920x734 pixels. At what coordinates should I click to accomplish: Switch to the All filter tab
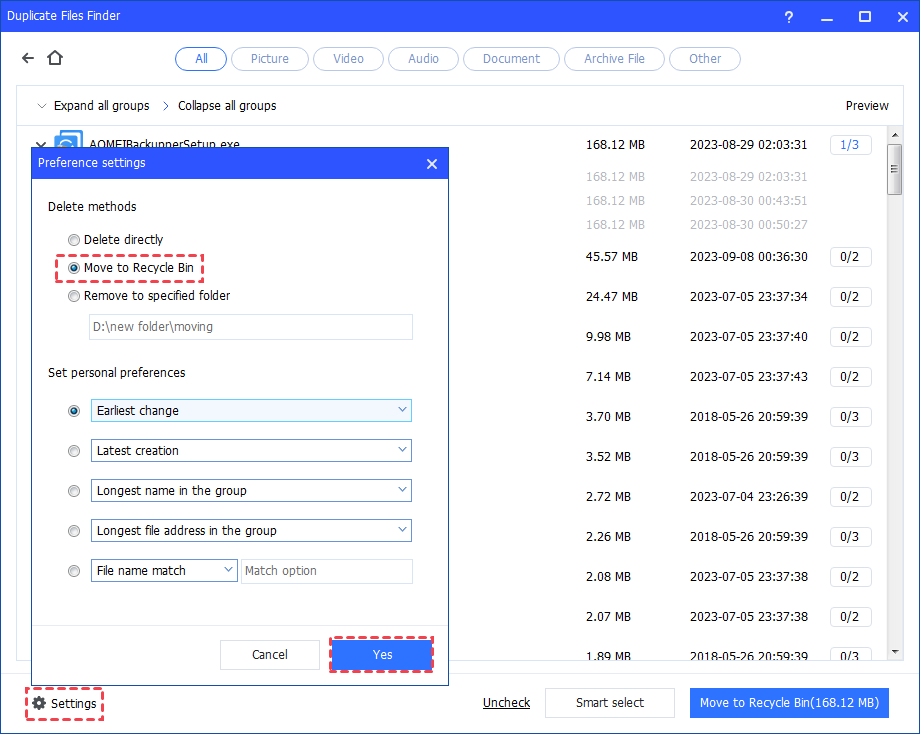(x=201, y=59)
